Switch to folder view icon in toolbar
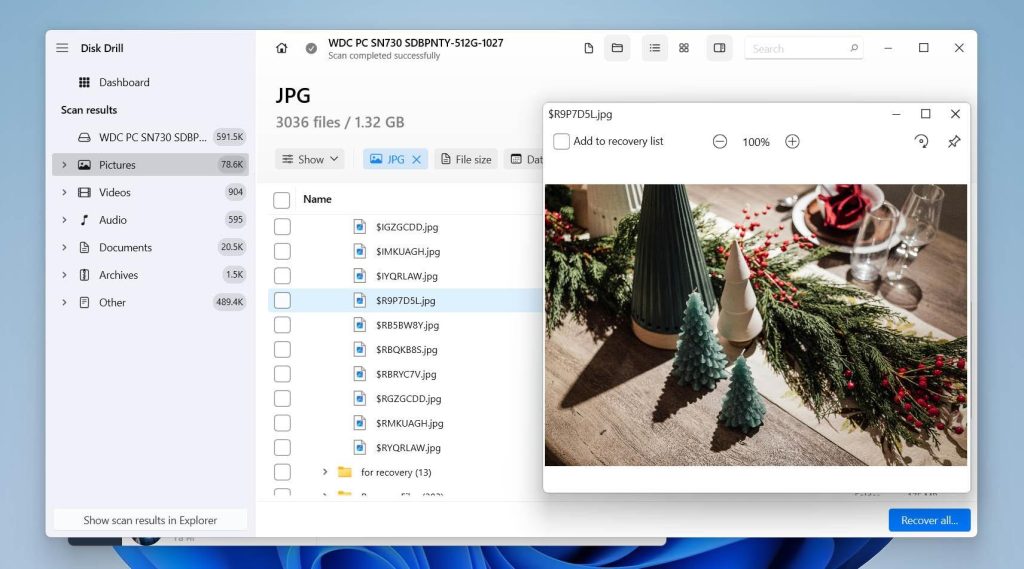Viewport: 1024px width, 569px height. [x=617, y=48]
